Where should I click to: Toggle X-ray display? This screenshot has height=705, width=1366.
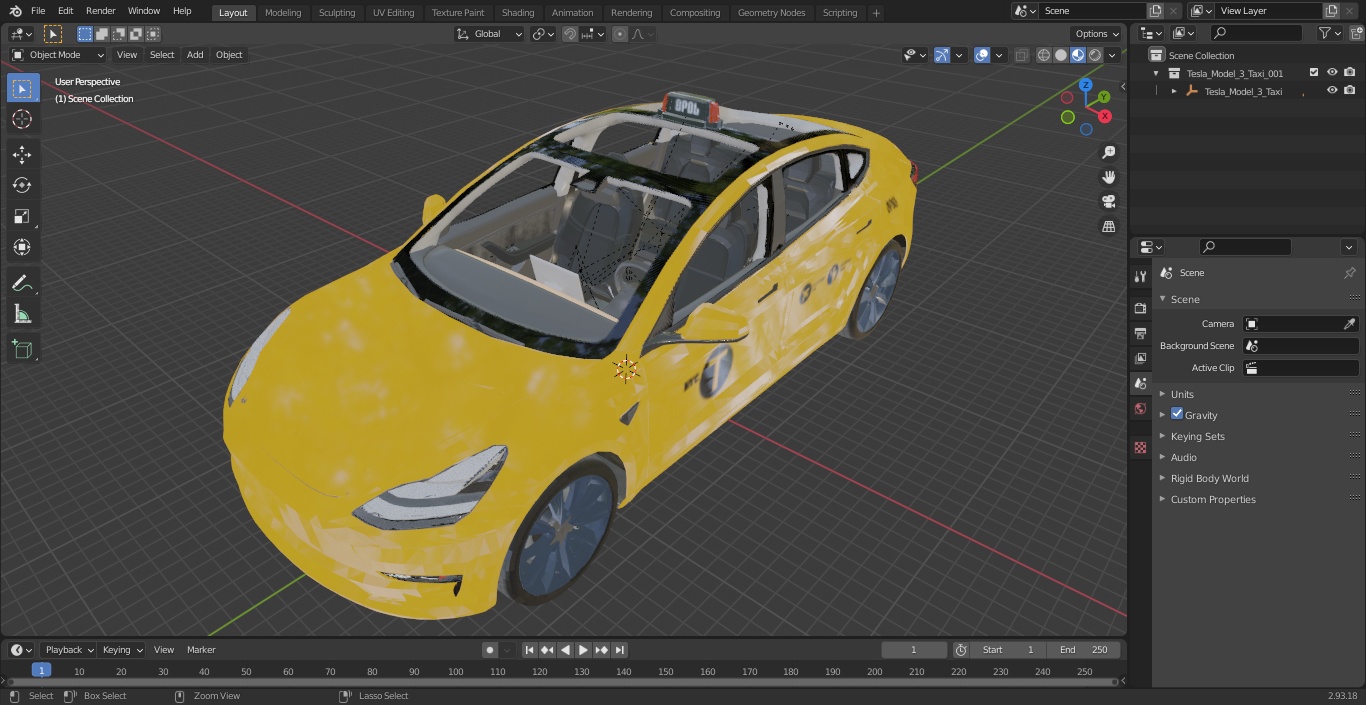pos(1021,55)
